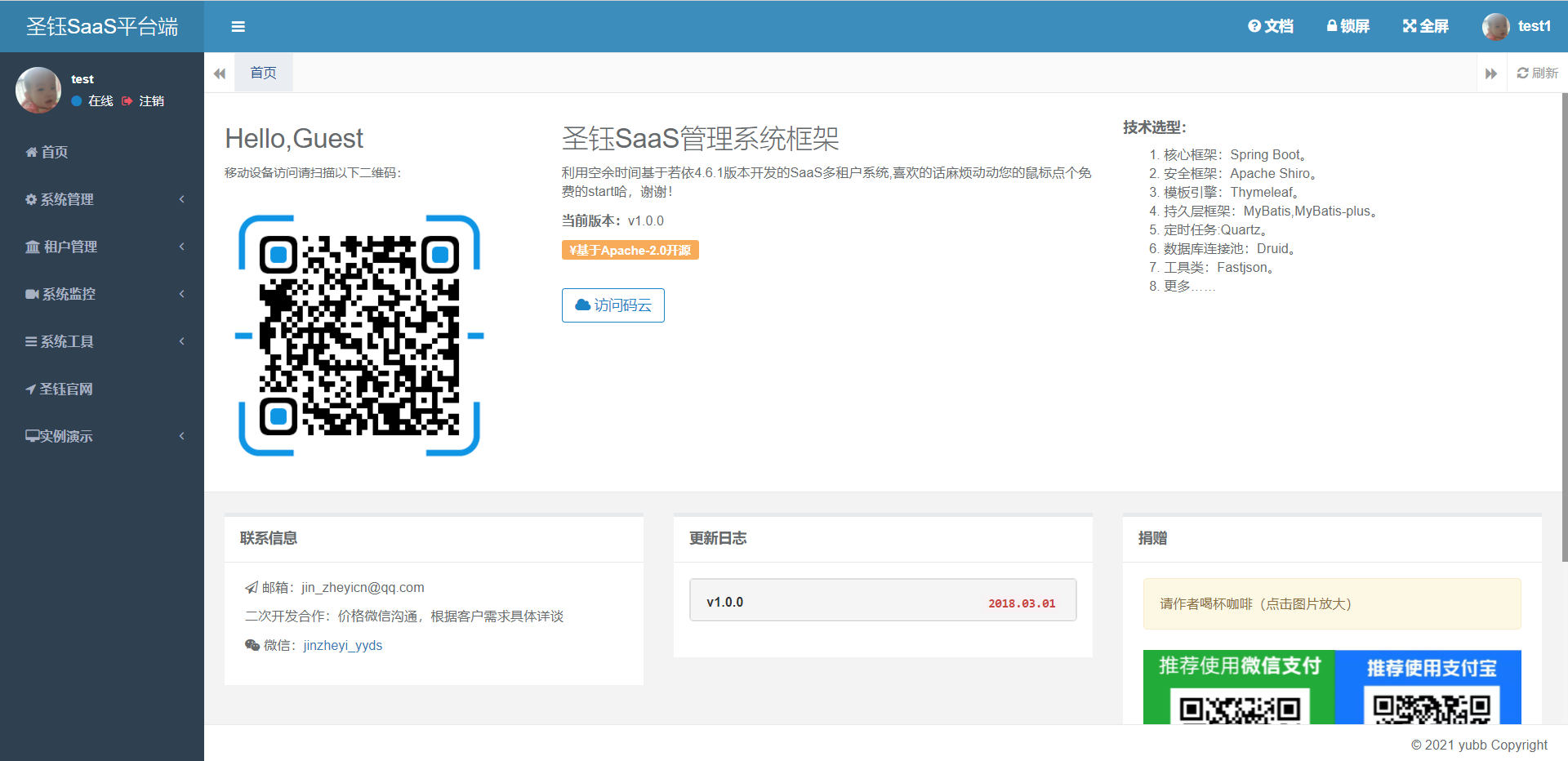
Task: Lock the screen with 锁屏
Action: 1348,26
